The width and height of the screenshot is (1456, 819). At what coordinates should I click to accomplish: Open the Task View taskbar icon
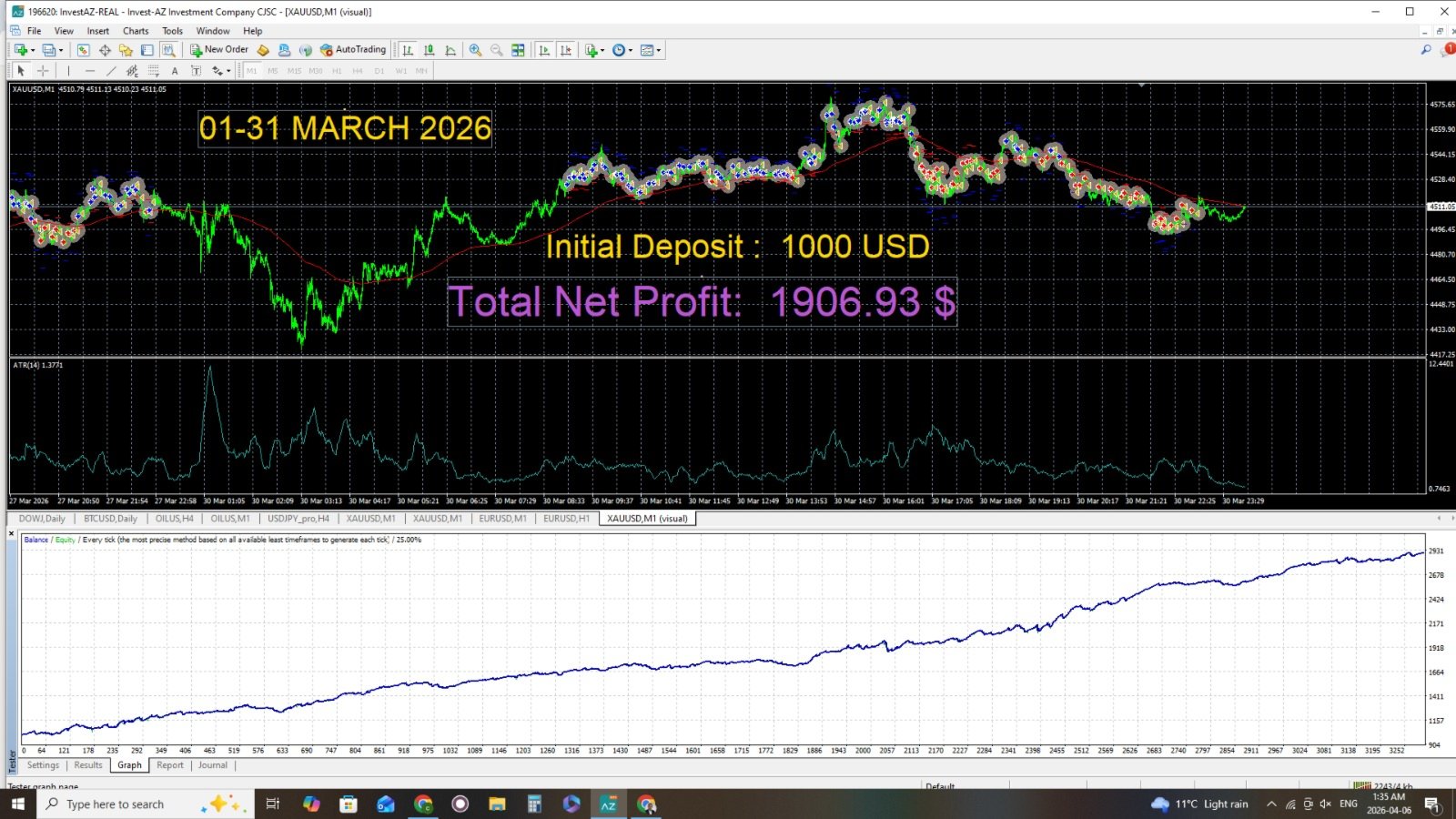tap(272, 804)
